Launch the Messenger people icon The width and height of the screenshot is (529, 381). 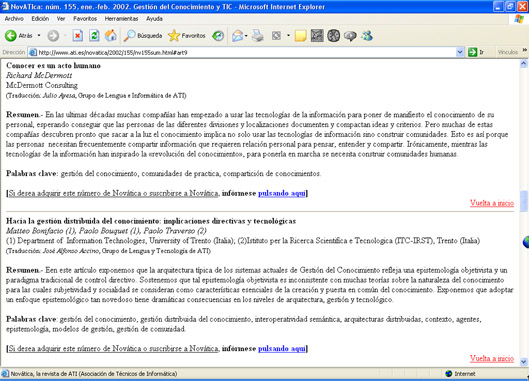(366, 35)
